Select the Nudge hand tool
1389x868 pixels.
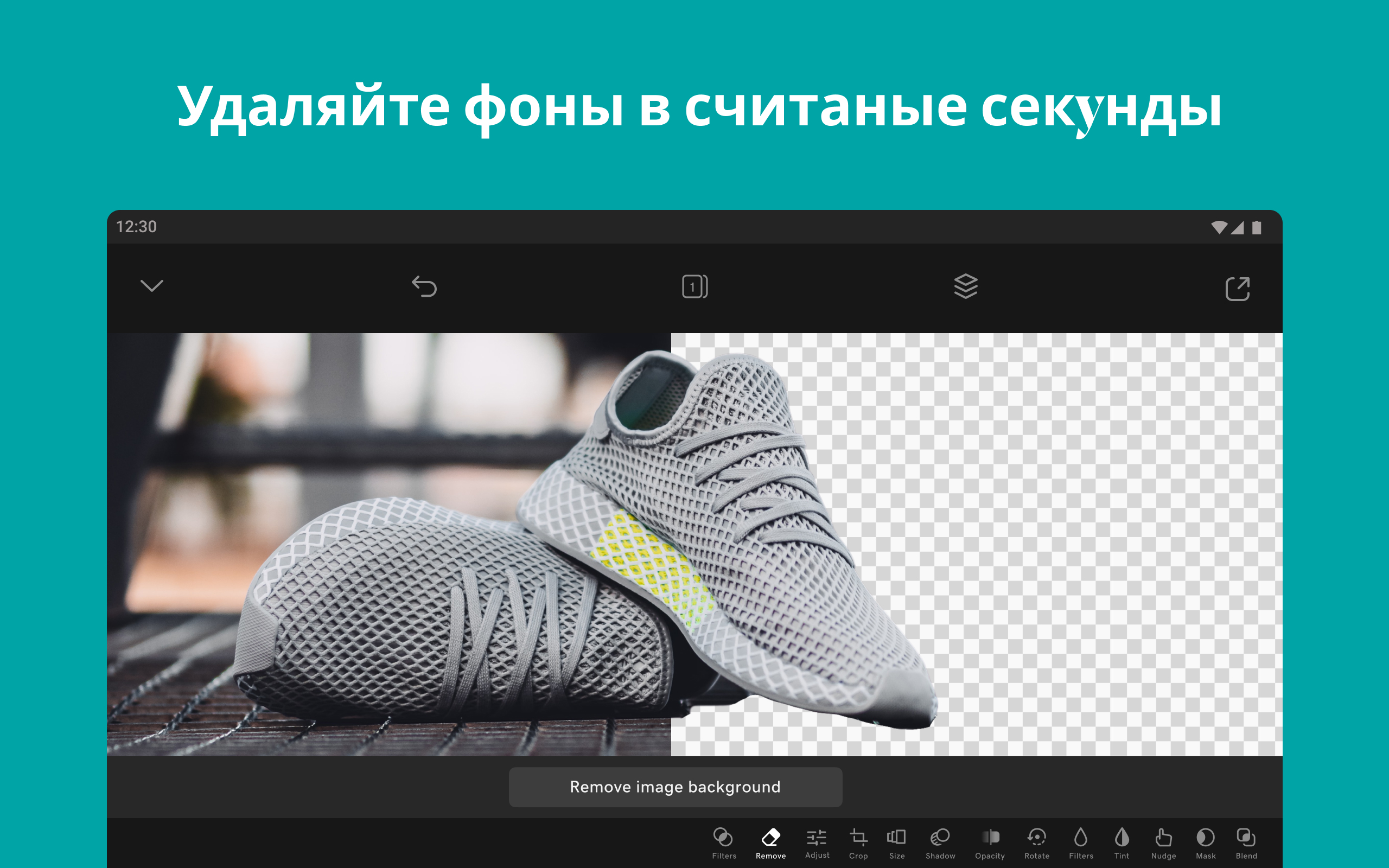click(1163, 843)
